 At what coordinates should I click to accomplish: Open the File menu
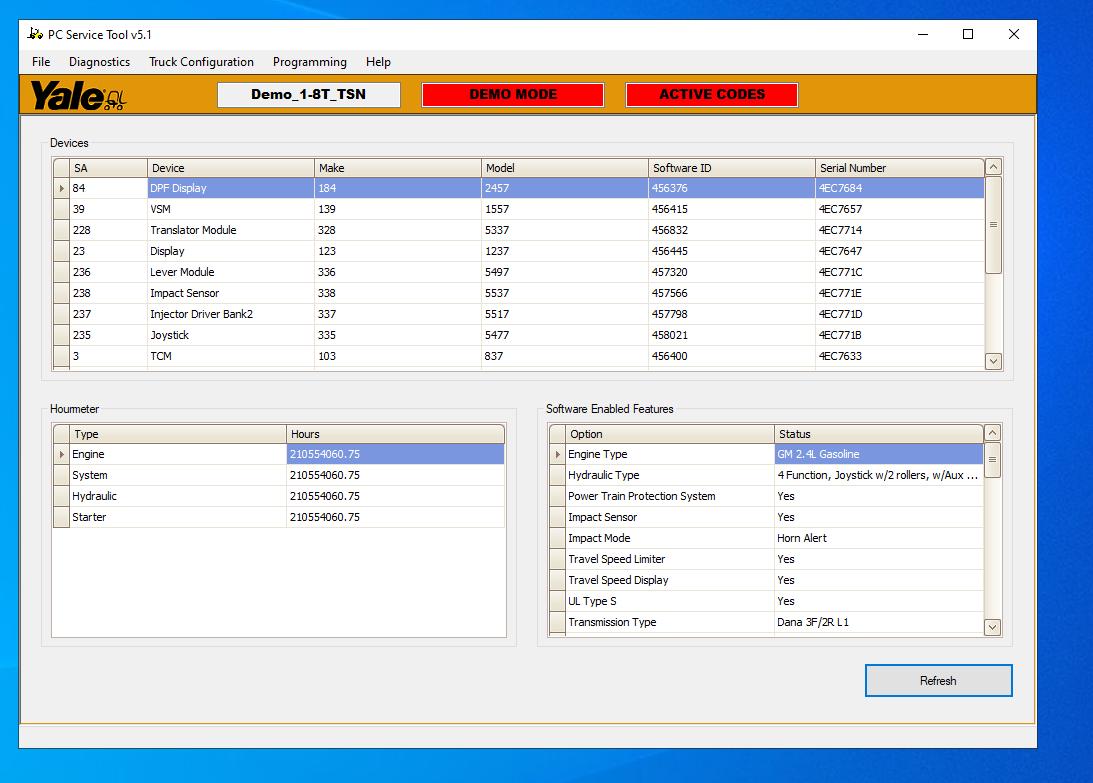pyautogui.click(x=40, y=62)
